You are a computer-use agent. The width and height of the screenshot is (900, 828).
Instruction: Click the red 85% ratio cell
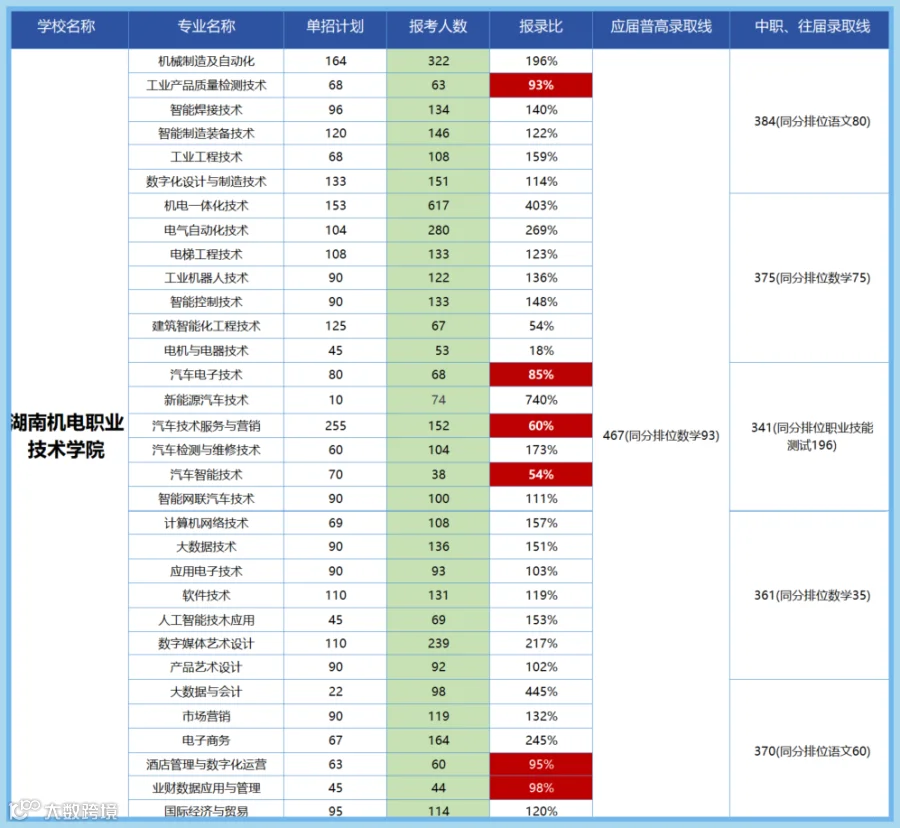click(x=541, y=375)
